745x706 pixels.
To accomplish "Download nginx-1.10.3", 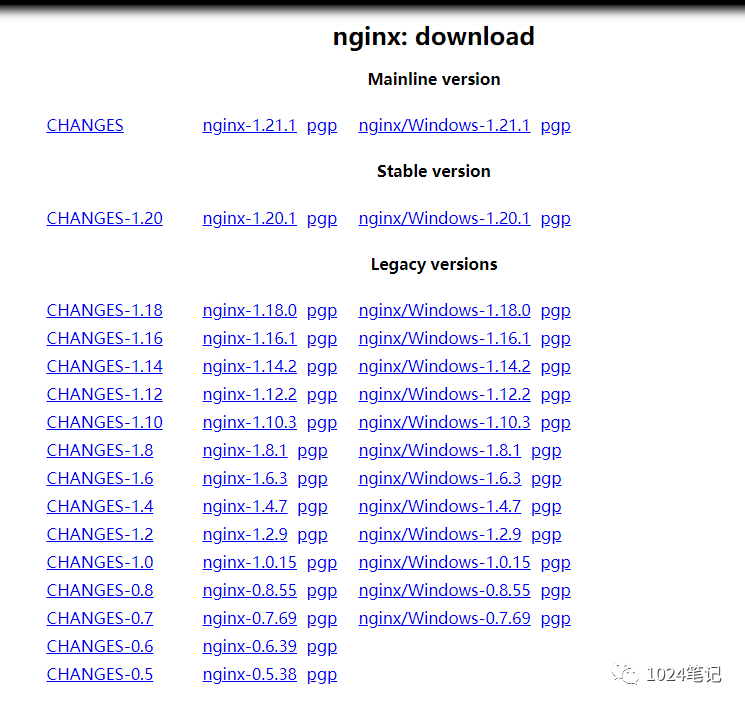I will point(249,422).
